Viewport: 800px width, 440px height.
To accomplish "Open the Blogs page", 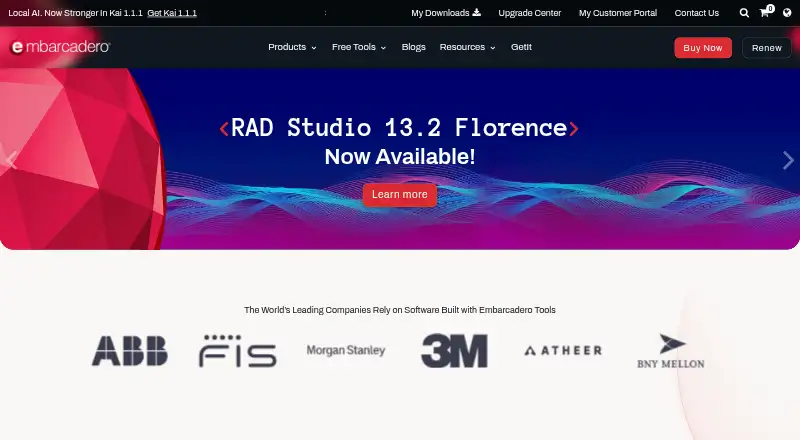I will [x=413, y=47].
